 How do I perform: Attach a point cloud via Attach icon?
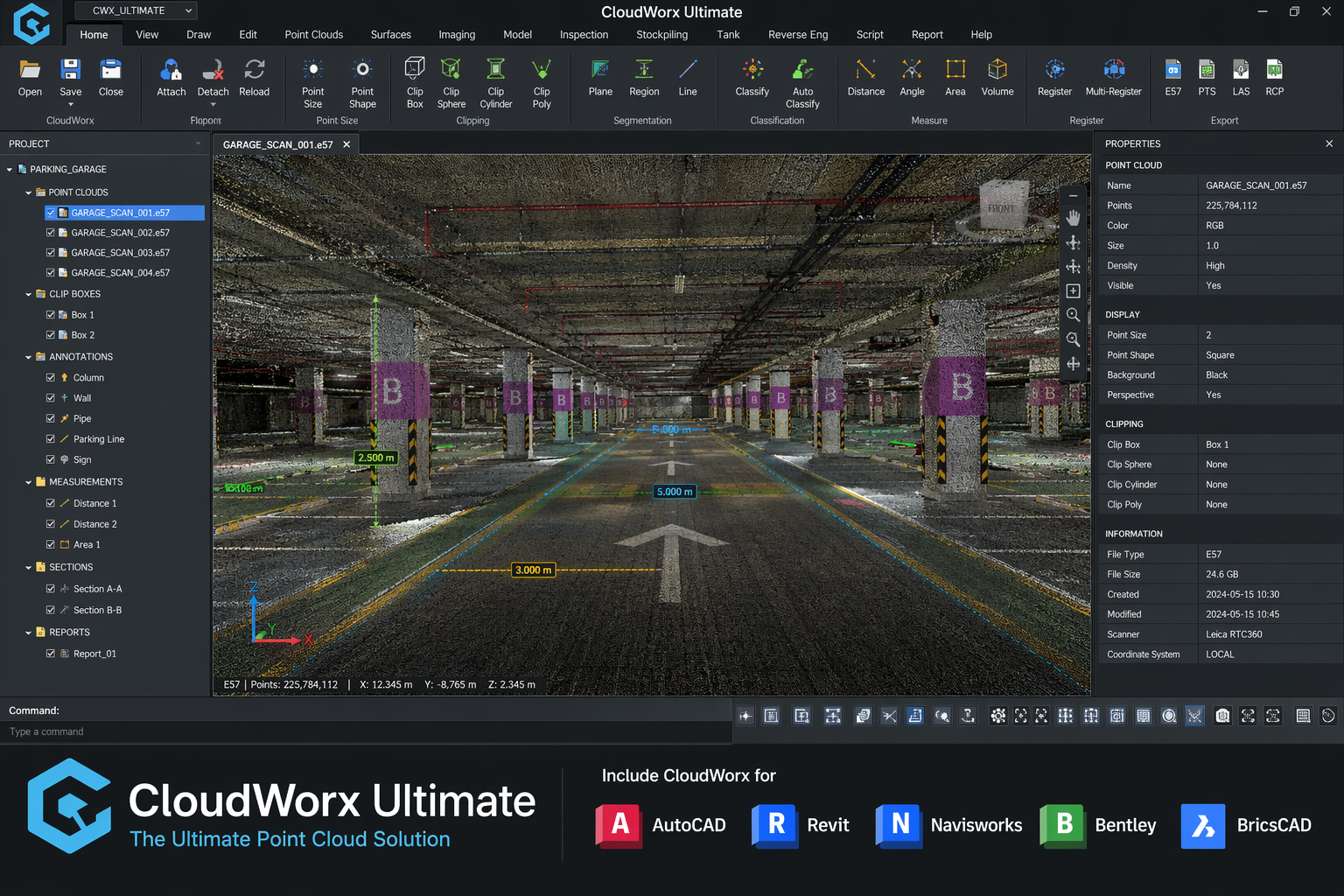171,78
